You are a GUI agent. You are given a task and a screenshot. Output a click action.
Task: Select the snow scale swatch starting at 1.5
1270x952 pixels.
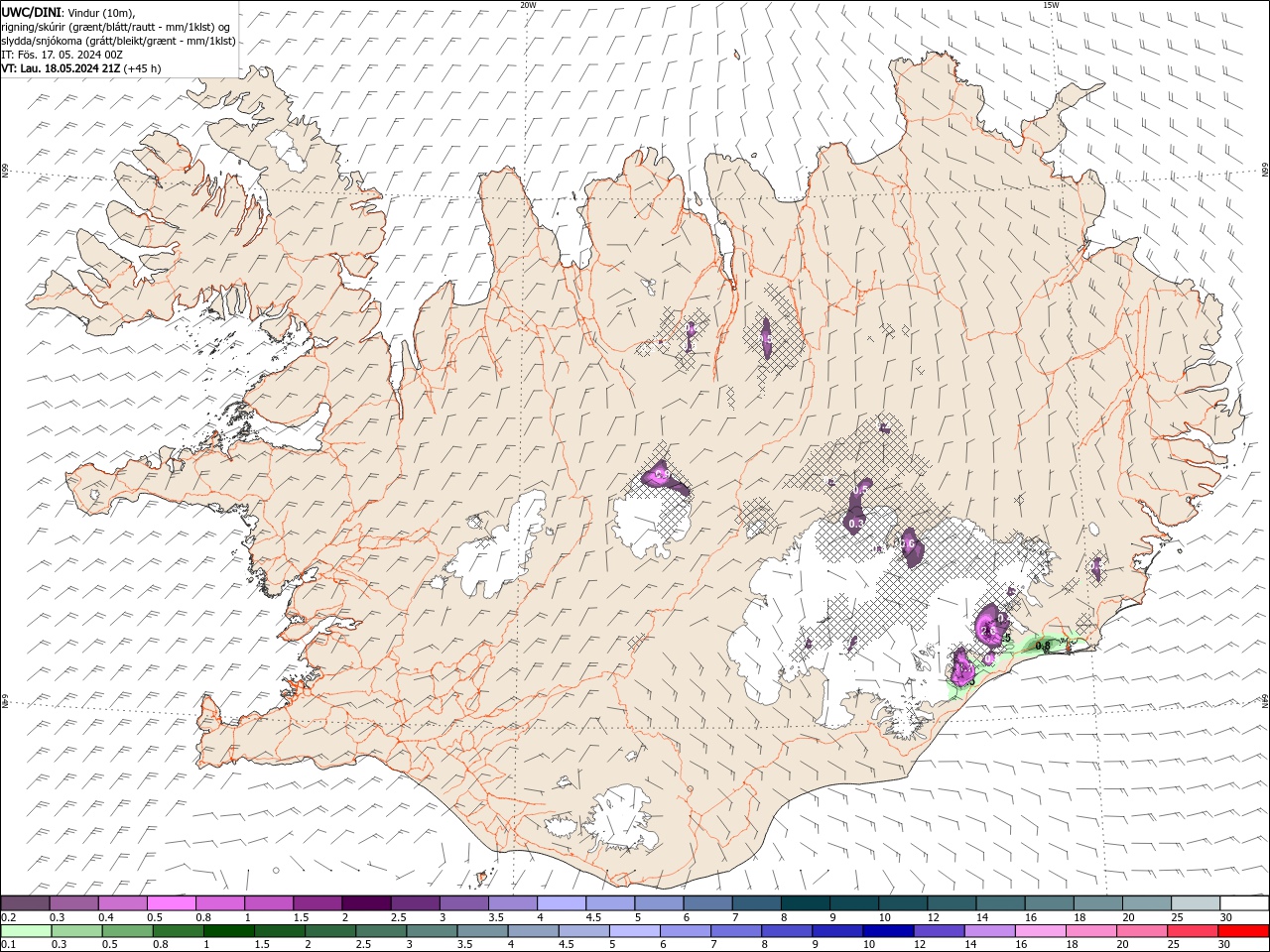pos(317,903)
